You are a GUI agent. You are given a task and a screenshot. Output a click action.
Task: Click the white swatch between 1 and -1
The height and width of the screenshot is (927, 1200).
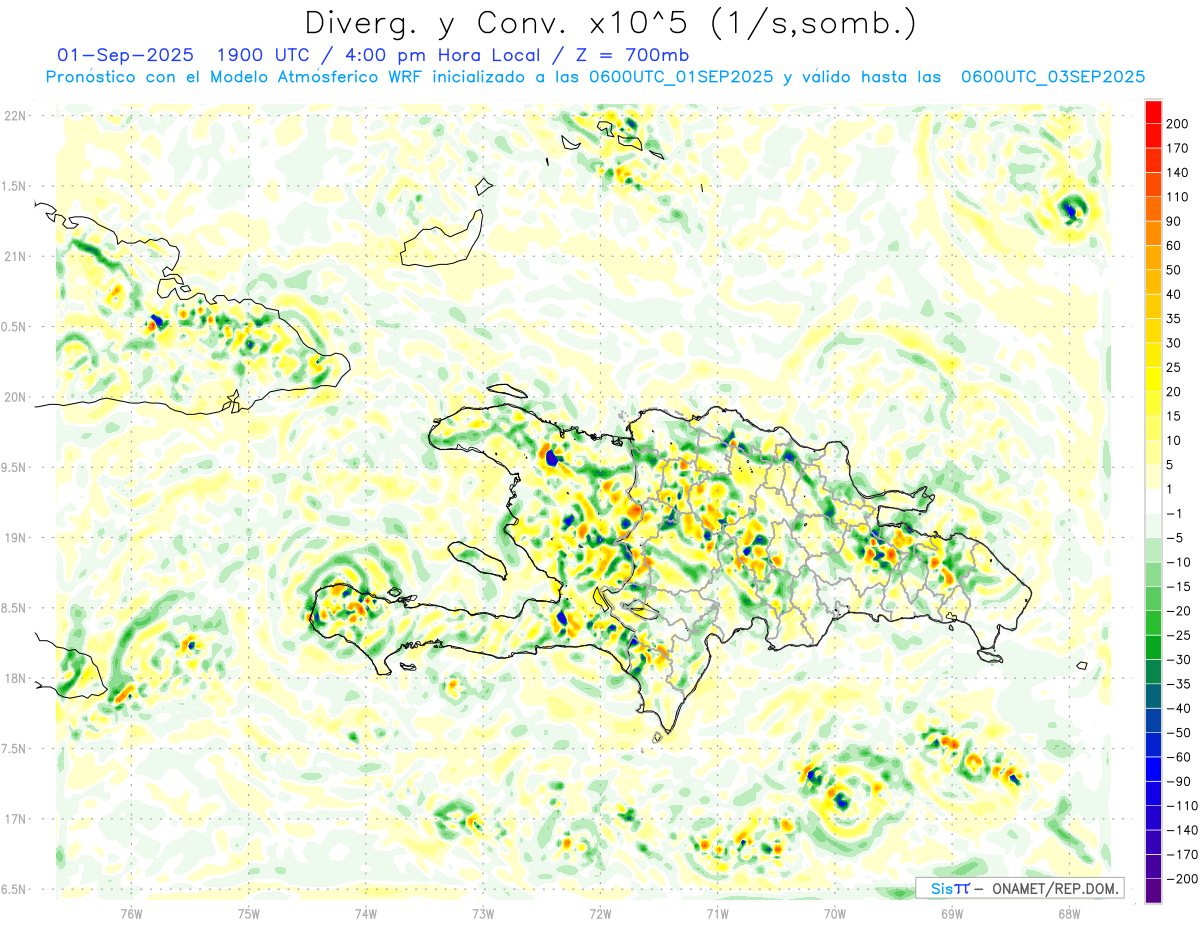(1154, 501)
